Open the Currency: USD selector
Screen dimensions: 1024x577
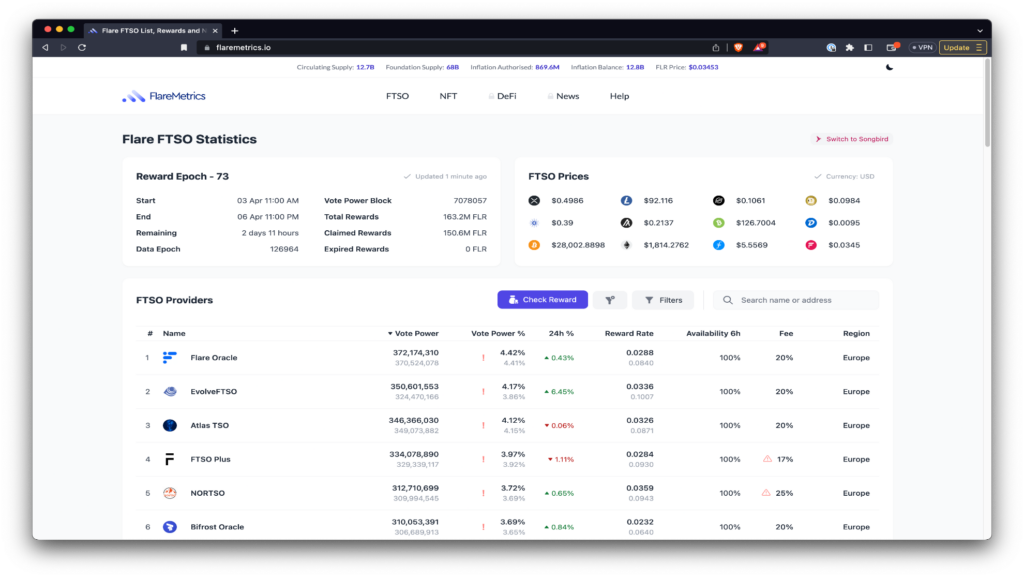pyautogui.click(x=844, y=176)
